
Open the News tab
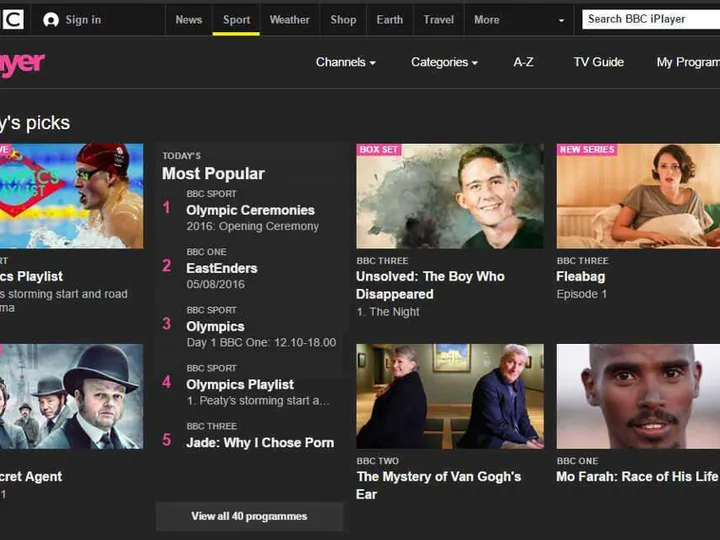click(x=189, y=20)
